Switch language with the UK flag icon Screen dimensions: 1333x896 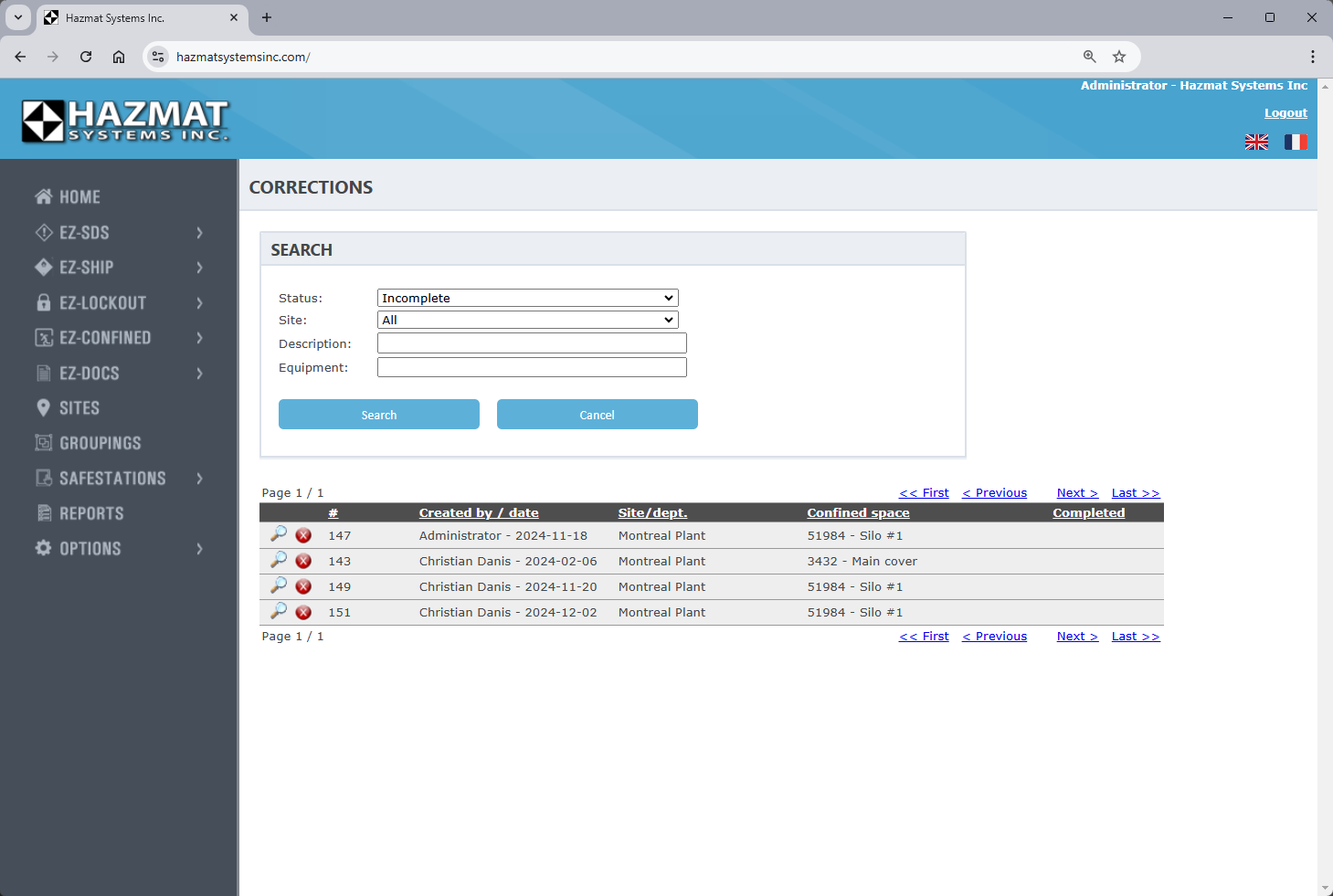1256,142
